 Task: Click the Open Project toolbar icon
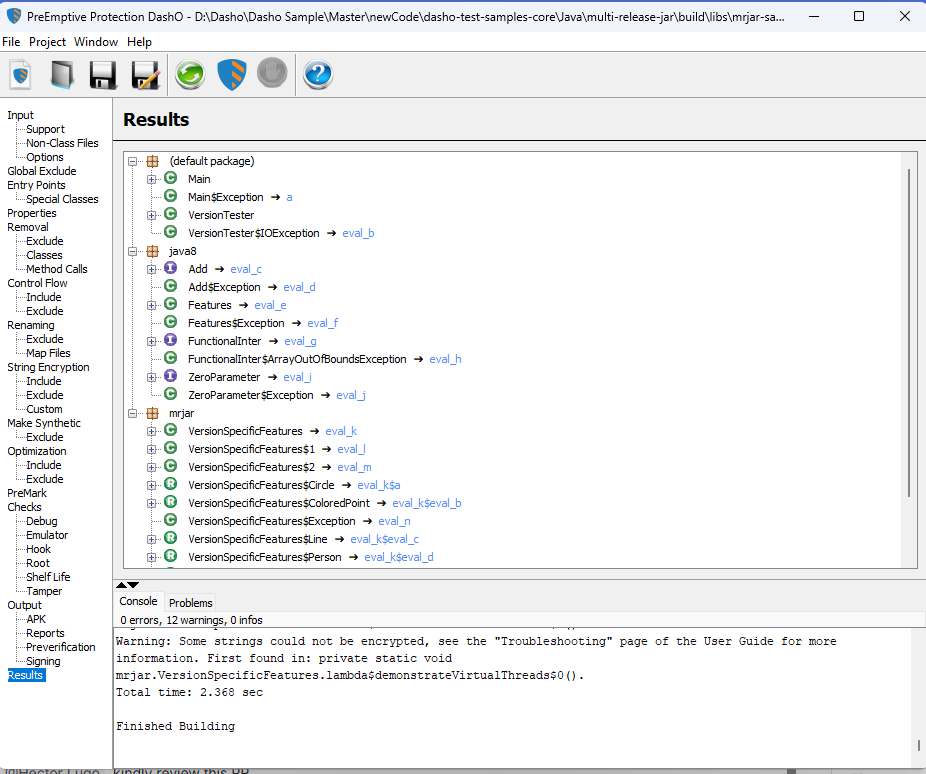[62, 75]
